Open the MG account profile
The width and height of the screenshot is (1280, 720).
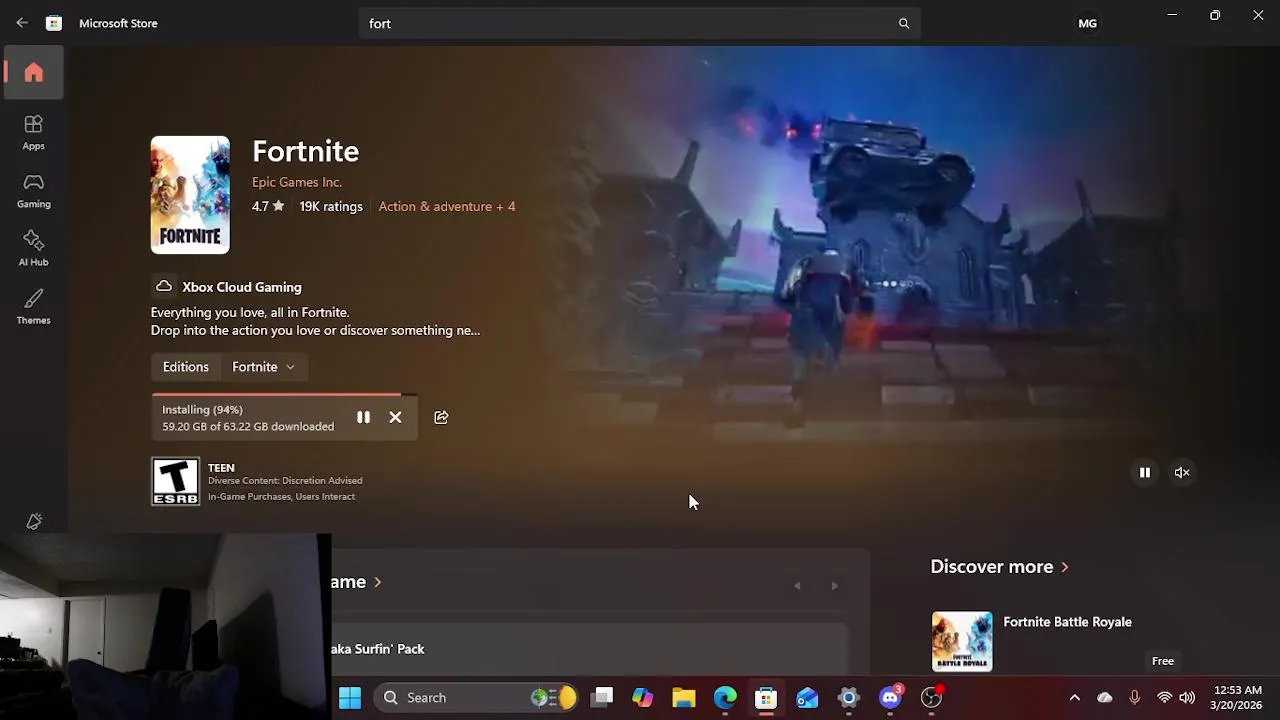coord(1087,23)
